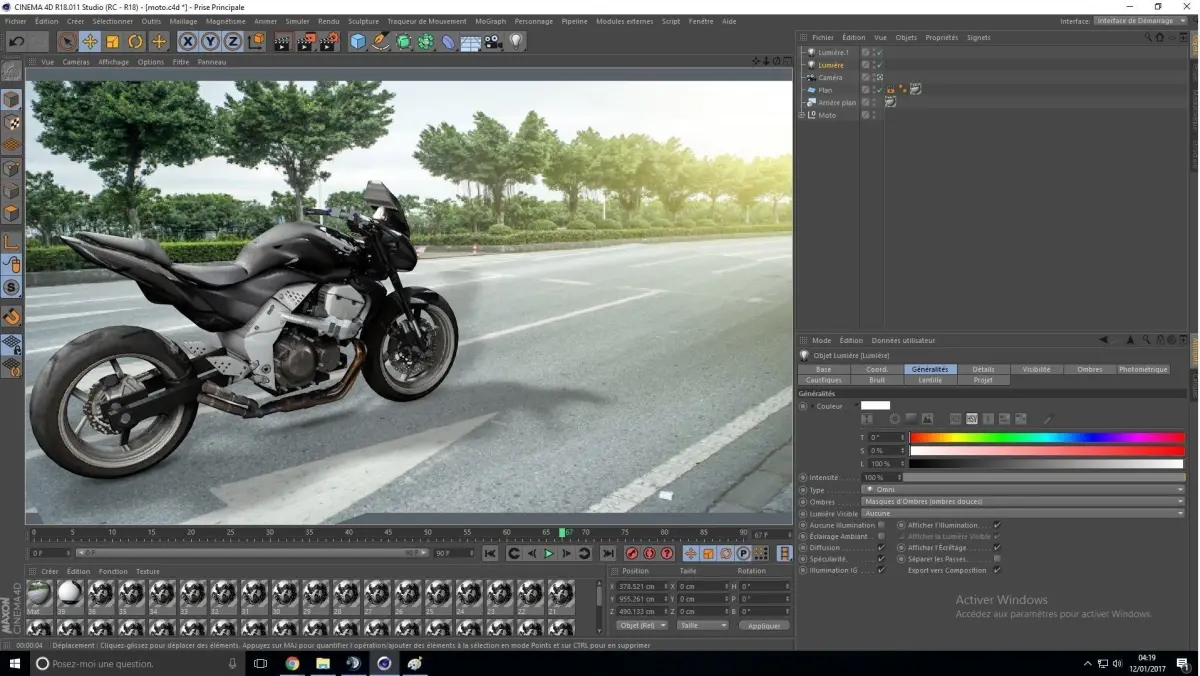
Task: Open the render settings clapperboard gear icon
Action: [327, 42]
